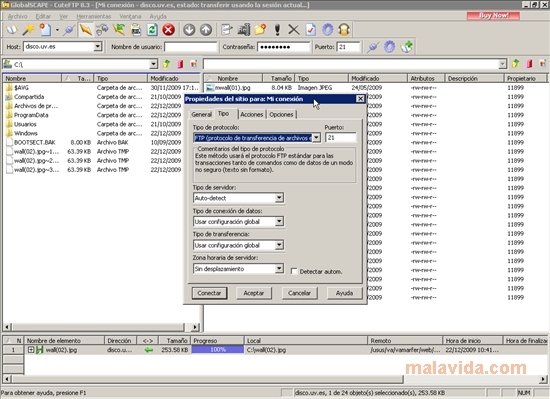Click the plug connect icon beside Puerto field
The image size is (550, 399).
(x=373, y=47)
